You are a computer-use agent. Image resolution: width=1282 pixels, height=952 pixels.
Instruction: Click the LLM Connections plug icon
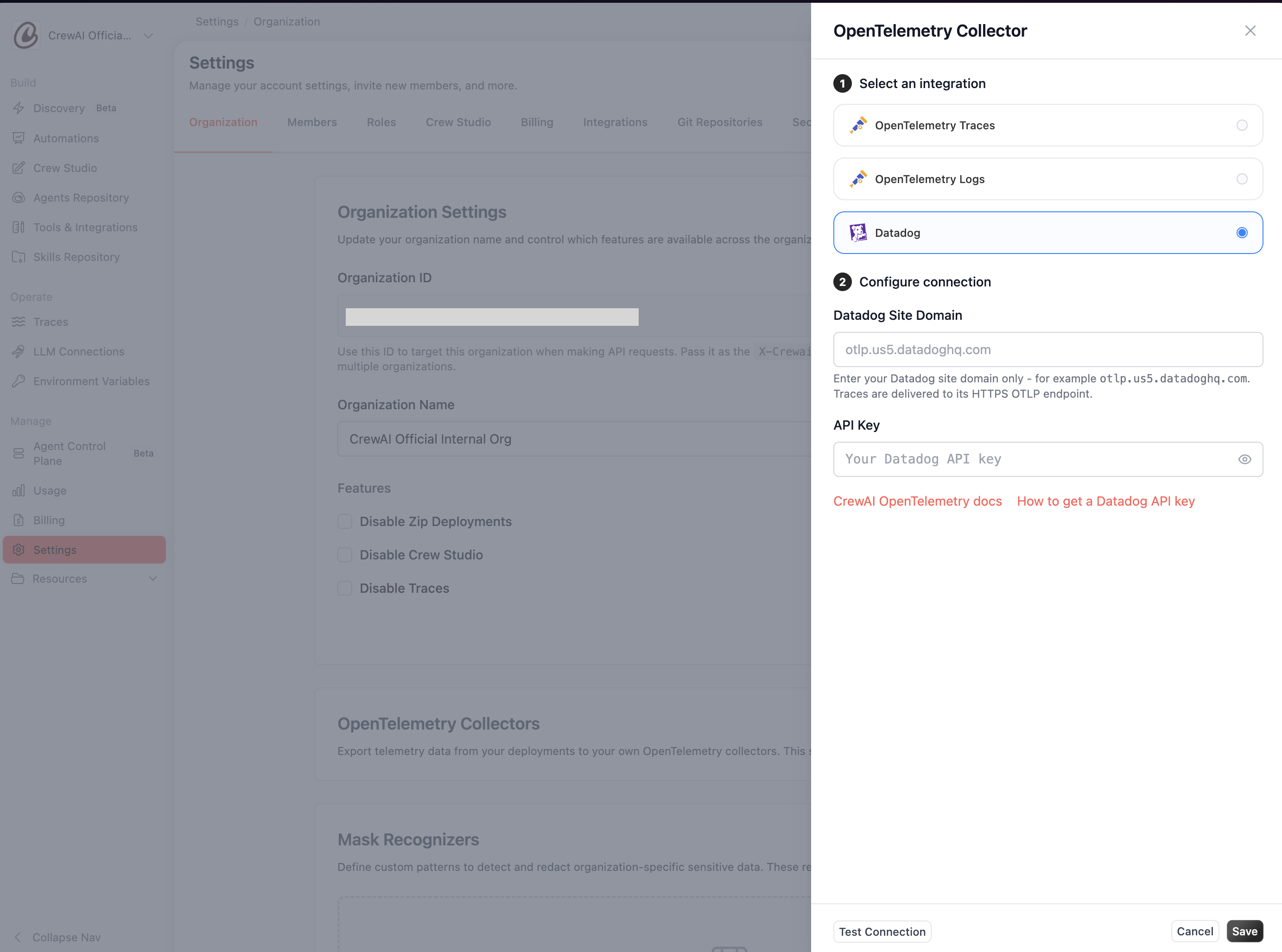click(19, 351)
